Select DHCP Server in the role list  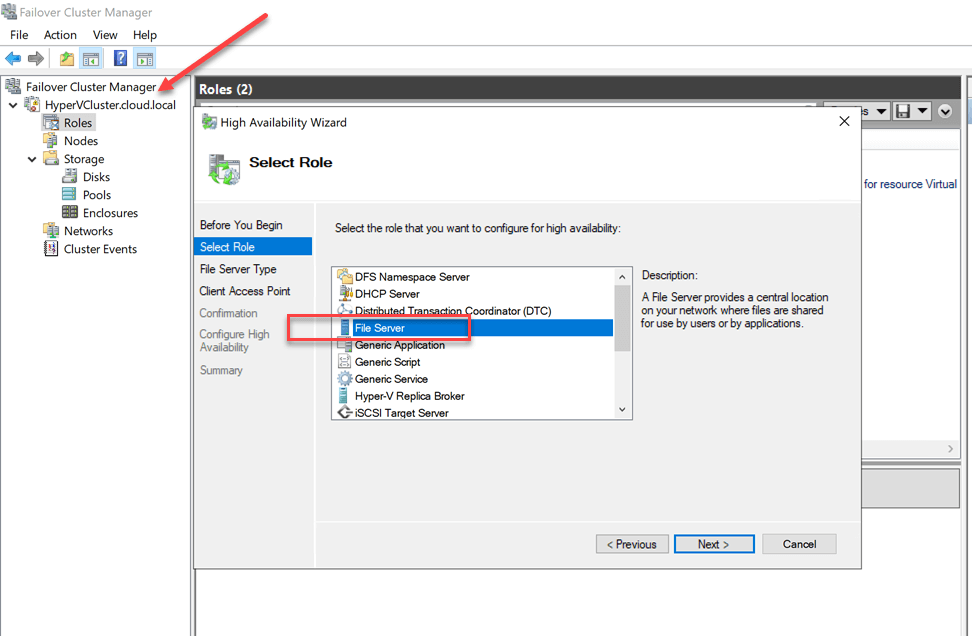387,293
